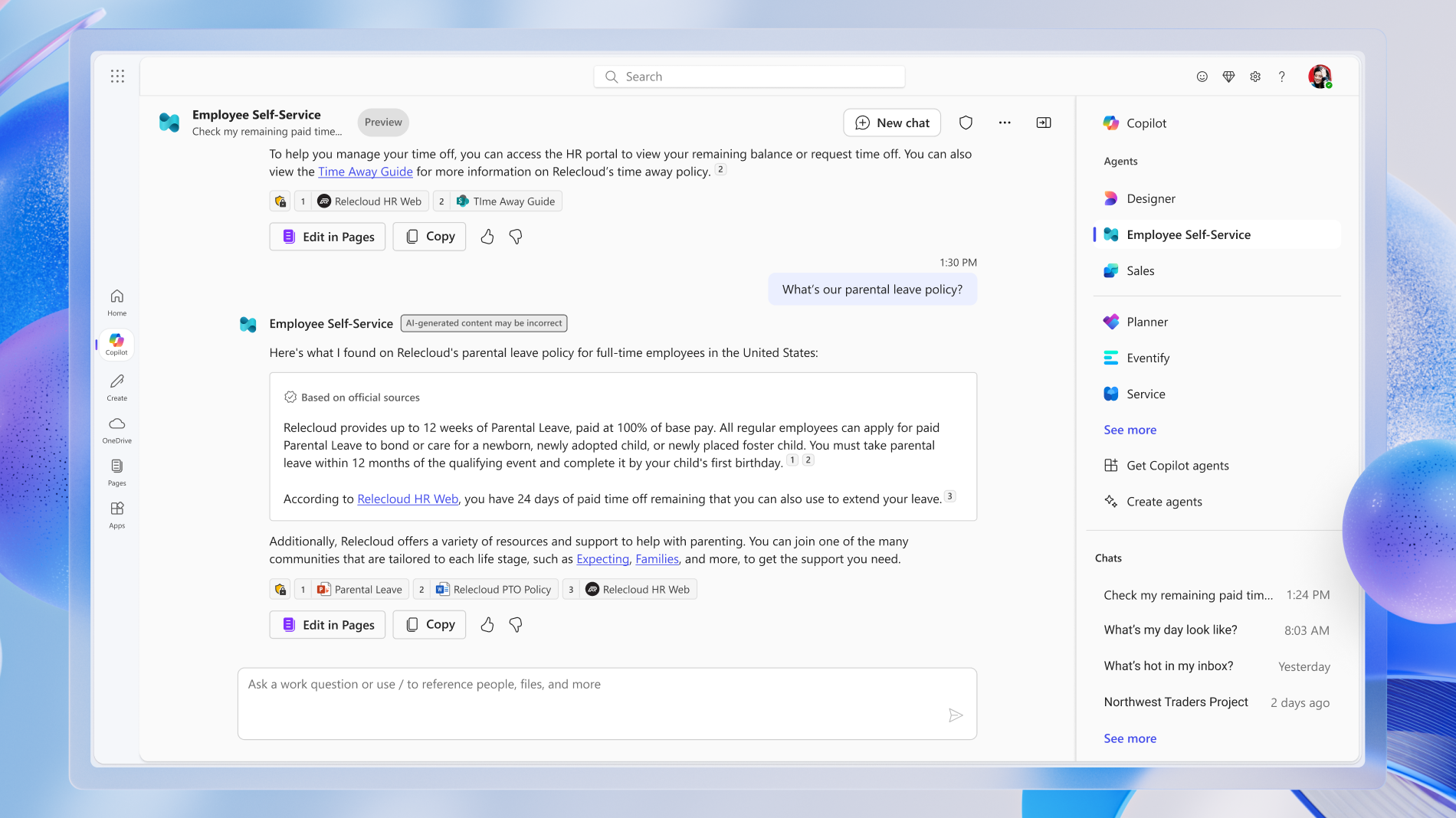
Task: Open Parental Leave citation chip
Action: click(x=352, y=590)
